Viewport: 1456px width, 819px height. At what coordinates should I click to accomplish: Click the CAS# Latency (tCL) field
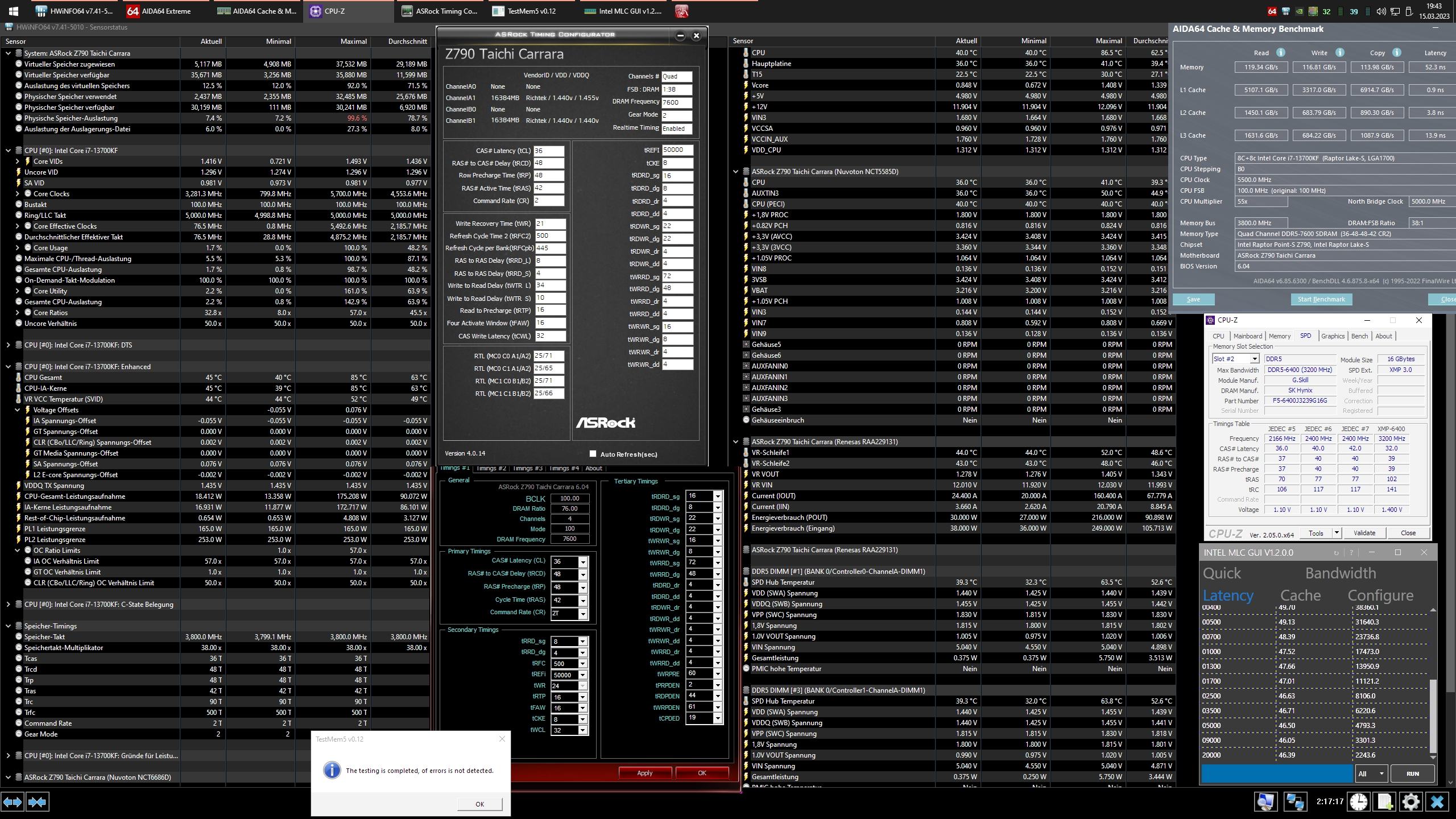tap(549, 151)
